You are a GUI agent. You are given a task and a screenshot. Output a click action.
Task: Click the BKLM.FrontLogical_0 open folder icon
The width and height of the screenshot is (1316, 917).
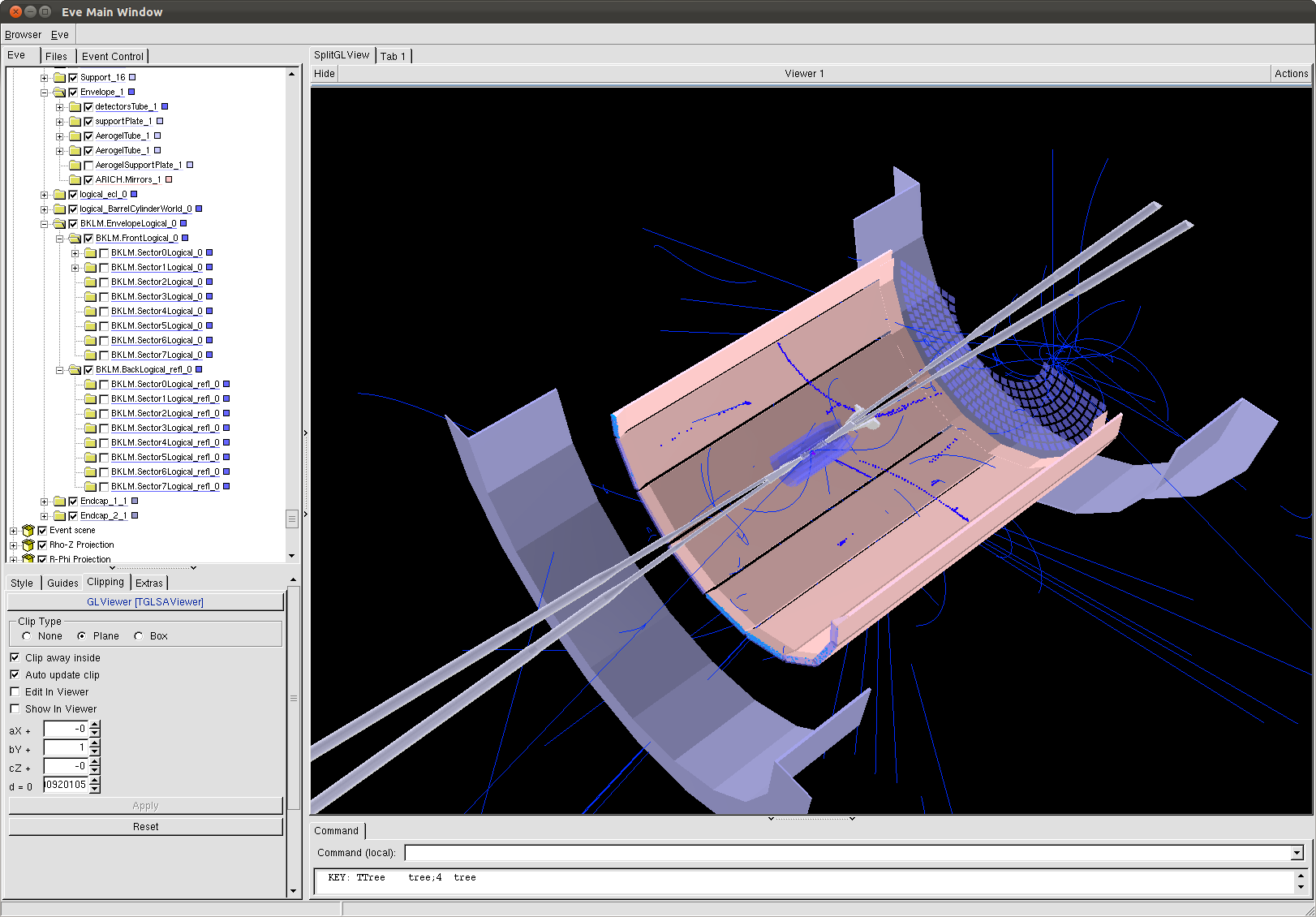75,239
